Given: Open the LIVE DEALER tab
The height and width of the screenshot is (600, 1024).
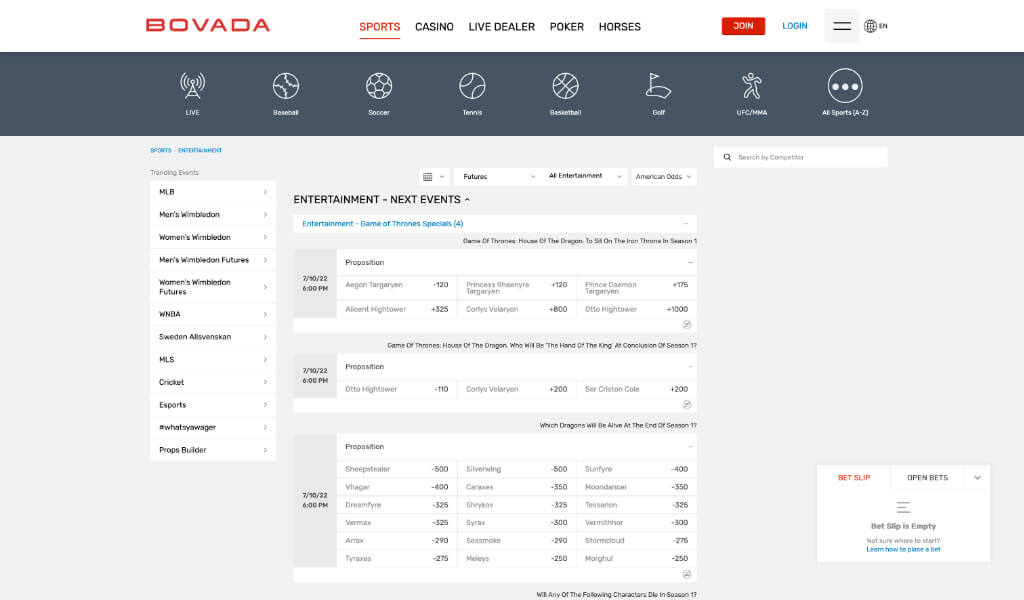Looking at the screenshot, I should click(x=502, y=27).
